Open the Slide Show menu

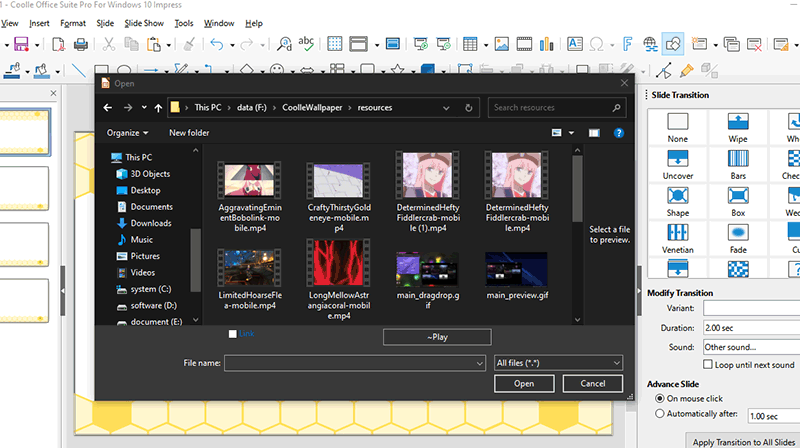[144, 22]
